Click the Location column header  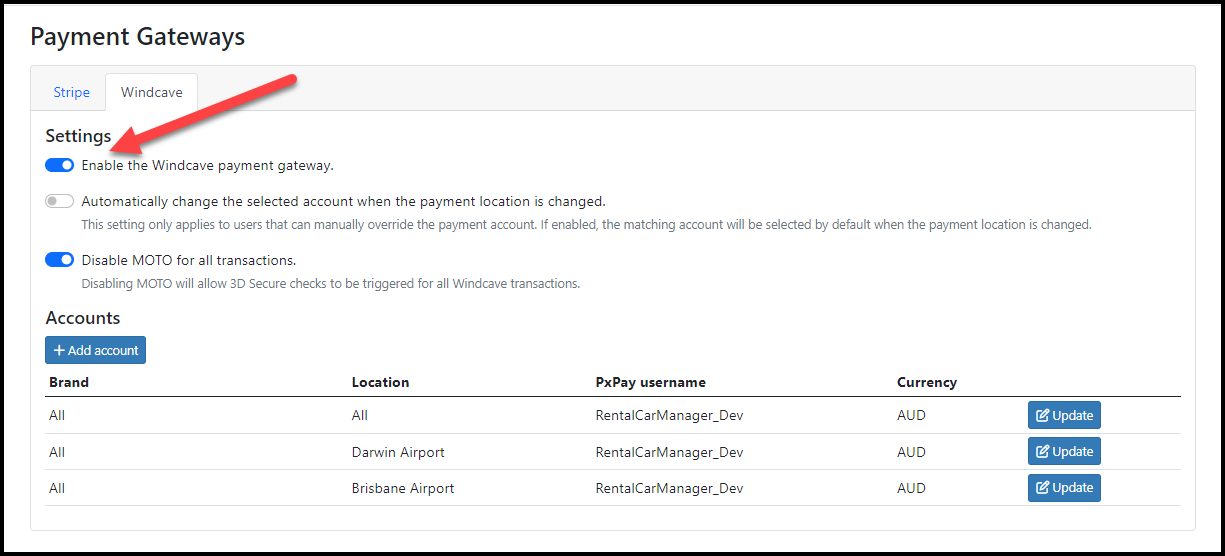[380, 382]
